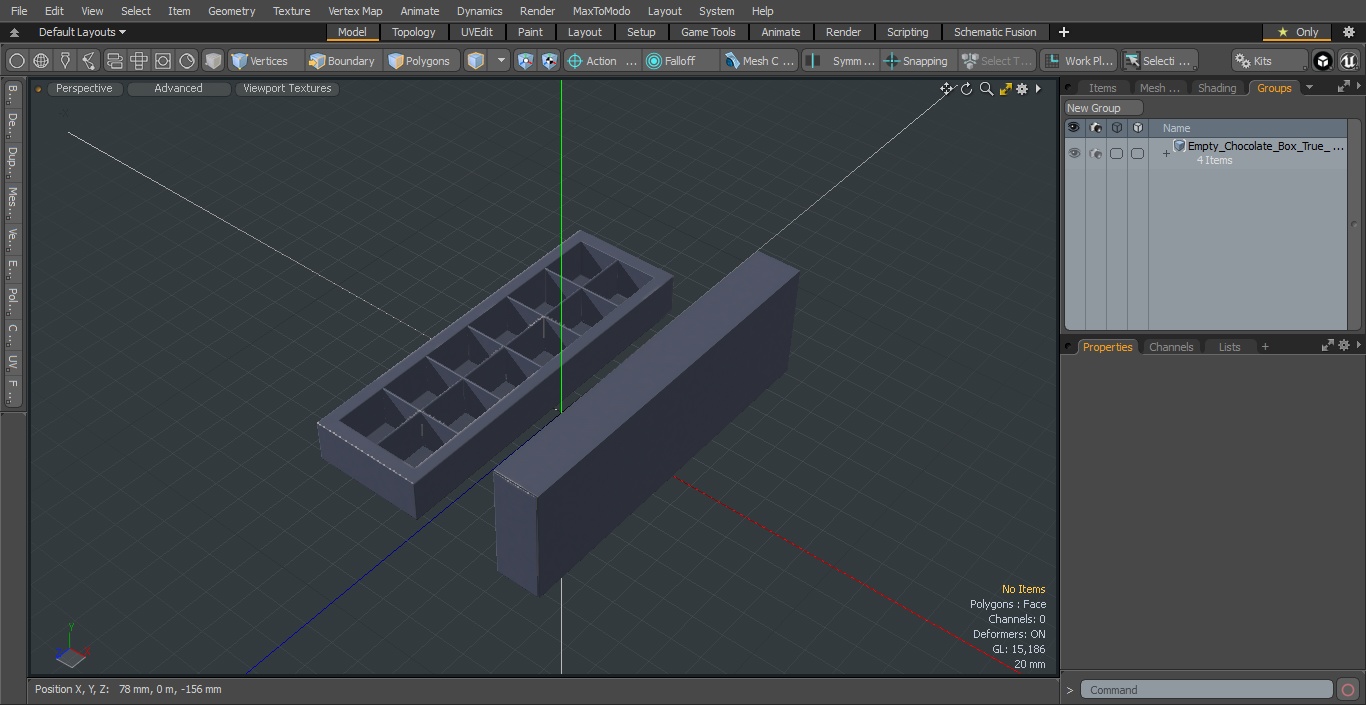
Task: Maximize the Groups panel with expand icon
Action: point(1343,87)
